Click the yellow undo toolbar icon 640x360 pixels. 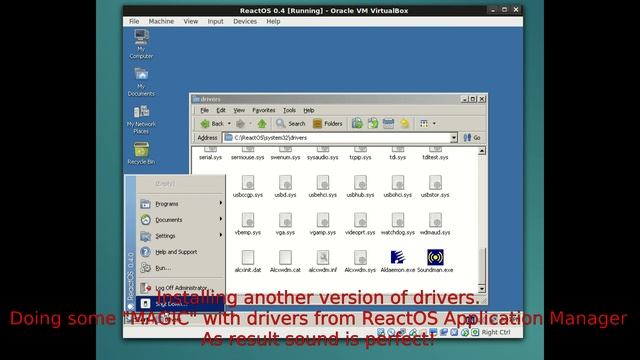click(x=404, y=123)
